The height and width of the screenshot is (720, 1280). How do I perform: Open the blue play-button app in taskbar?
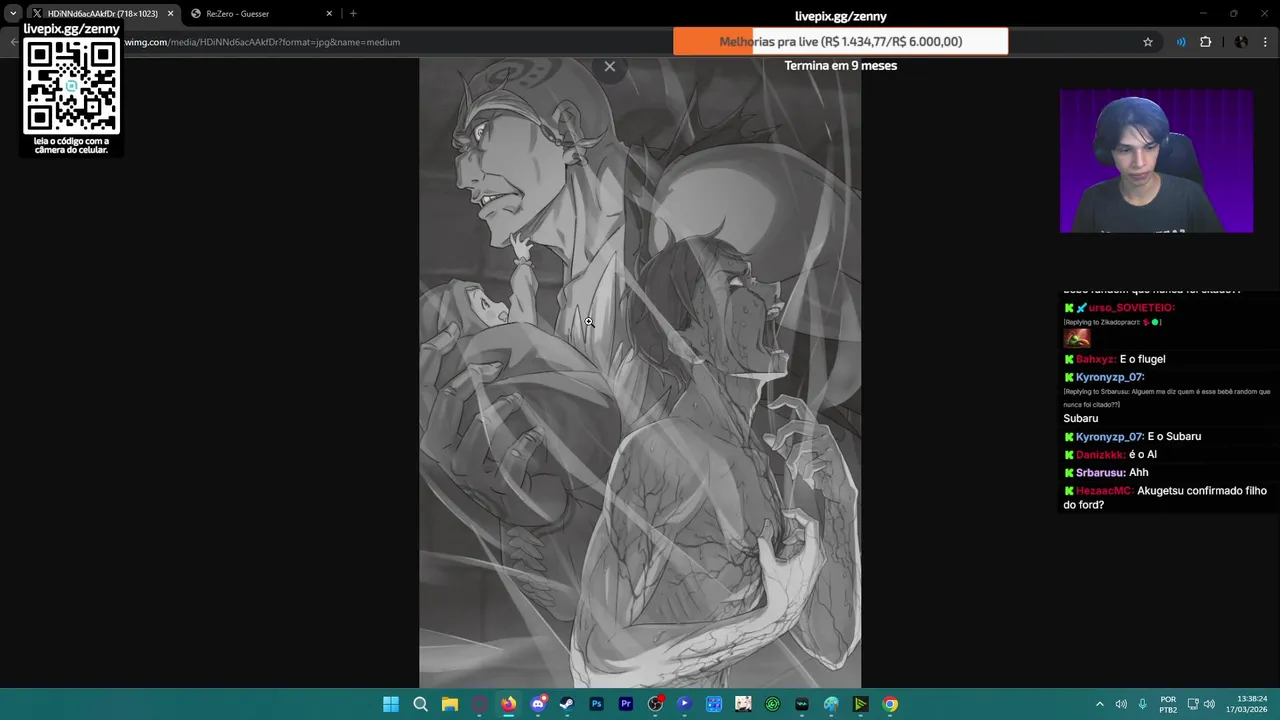tap(684, 704)
